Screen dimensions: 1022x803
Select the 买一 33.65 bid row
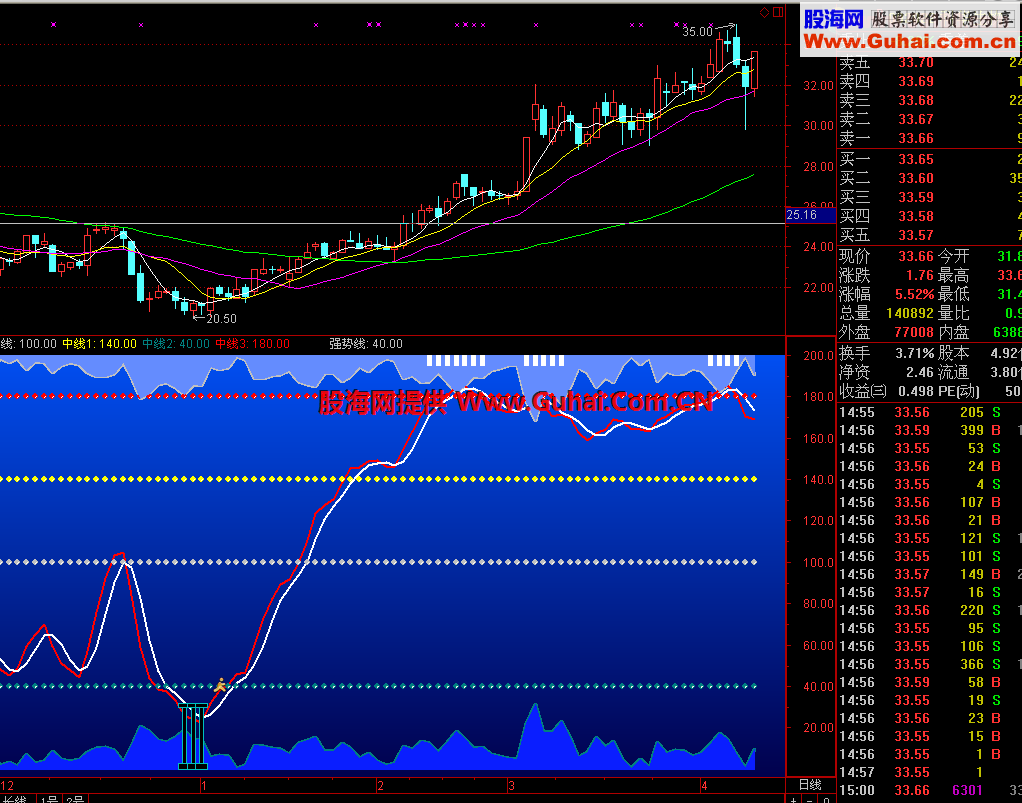coord(929,159)
